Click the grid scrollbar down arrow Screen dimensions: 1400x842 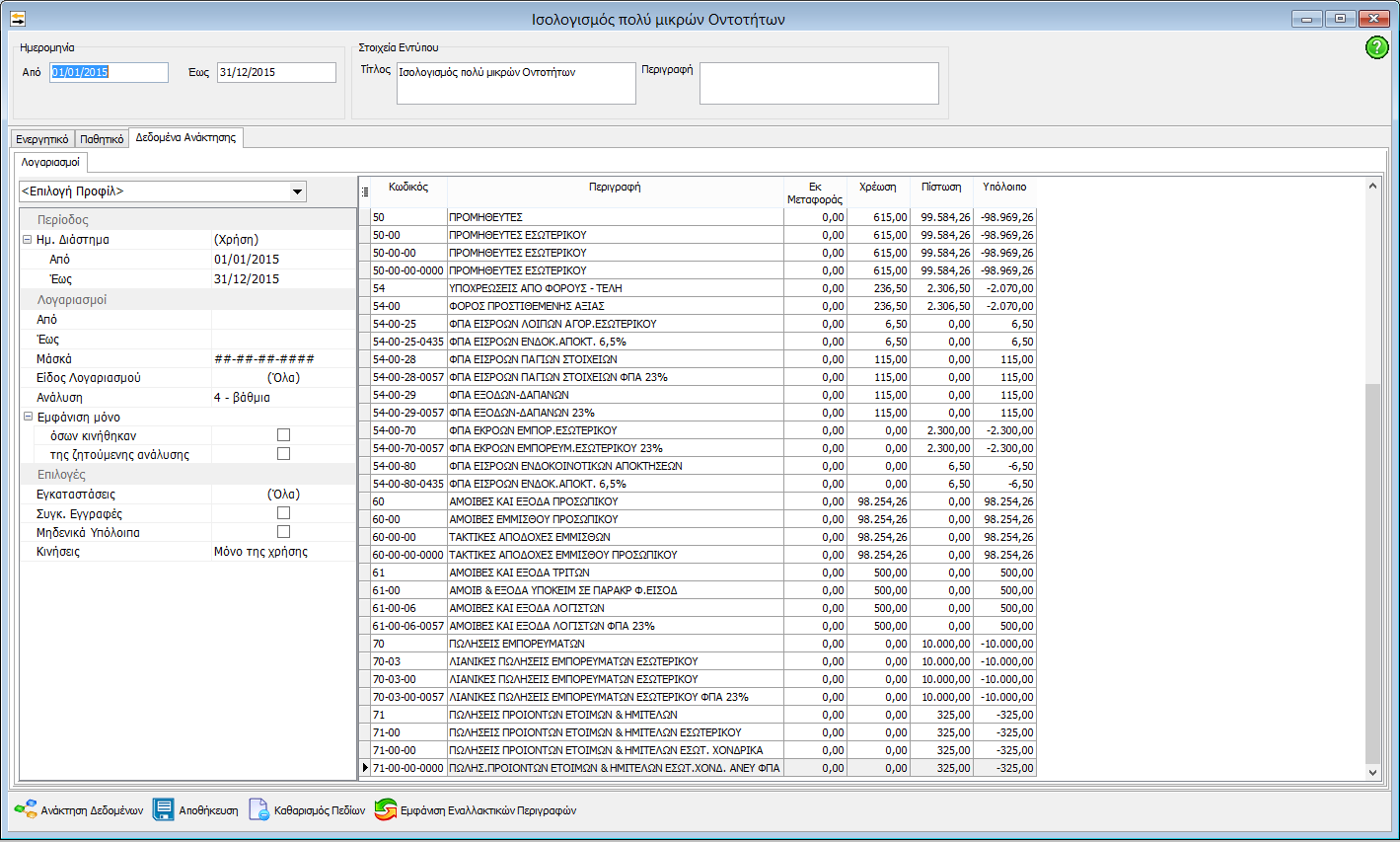point(1372,773)
